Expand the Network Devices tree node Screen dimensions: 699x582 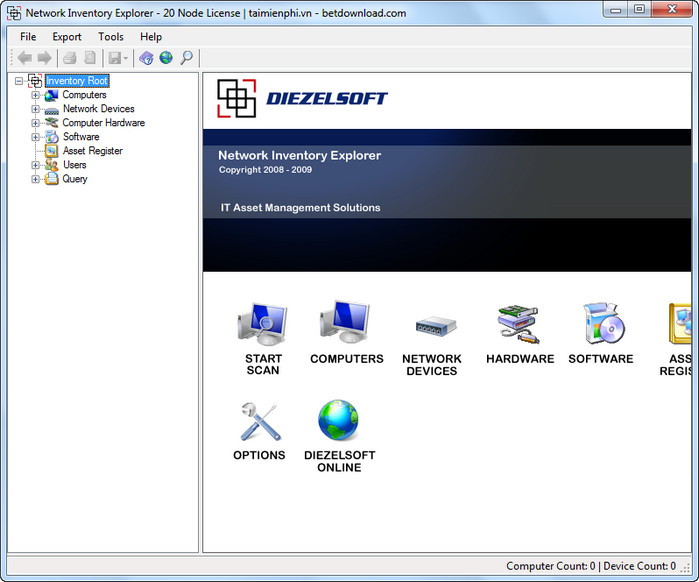[x=35, y=109]
